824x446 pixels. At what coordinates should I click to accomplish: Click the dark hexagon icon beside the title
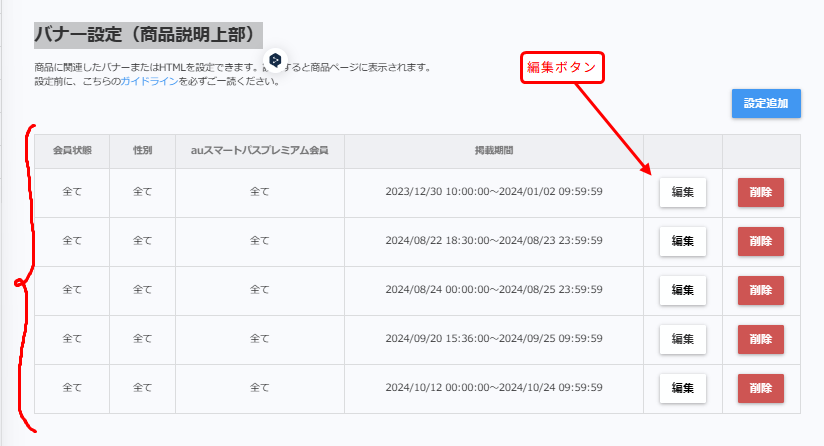276,59
